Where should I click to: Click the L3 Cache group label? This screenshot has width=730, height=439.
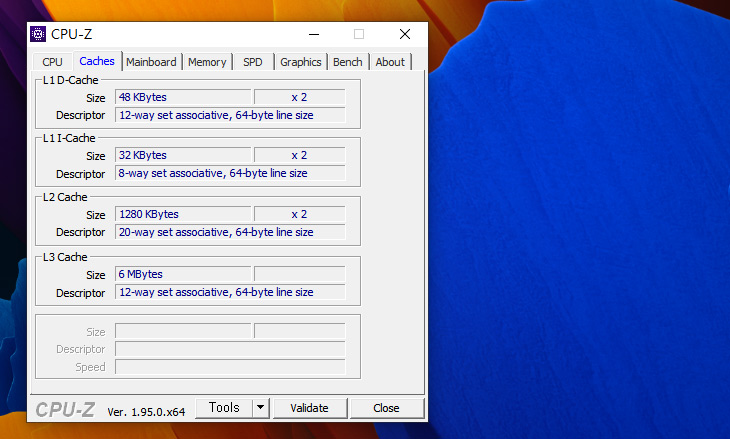(x=65, y=257)
